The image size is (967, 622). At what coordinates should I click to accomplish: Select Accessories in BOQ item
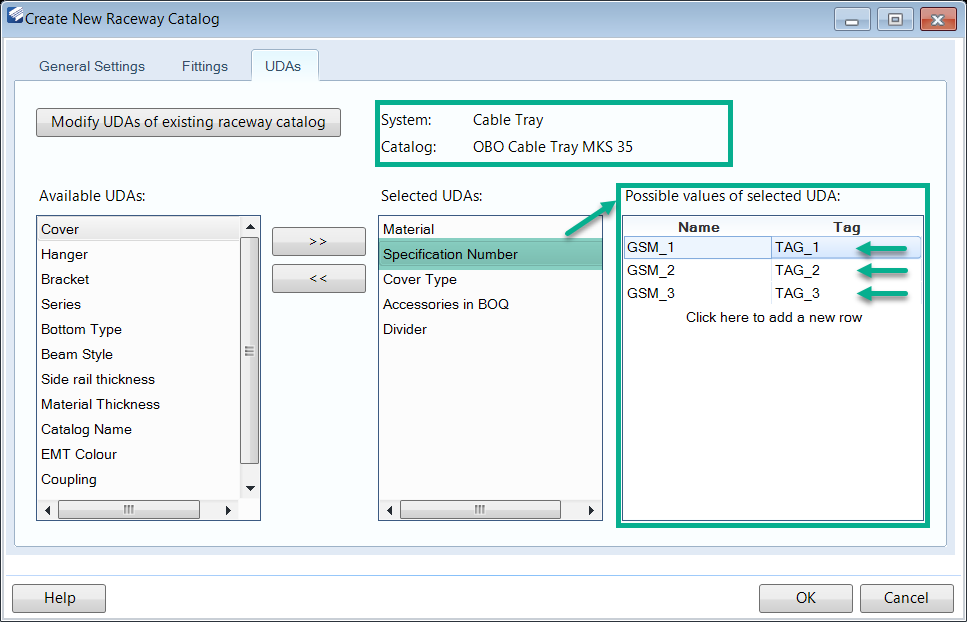click(490, 304)
